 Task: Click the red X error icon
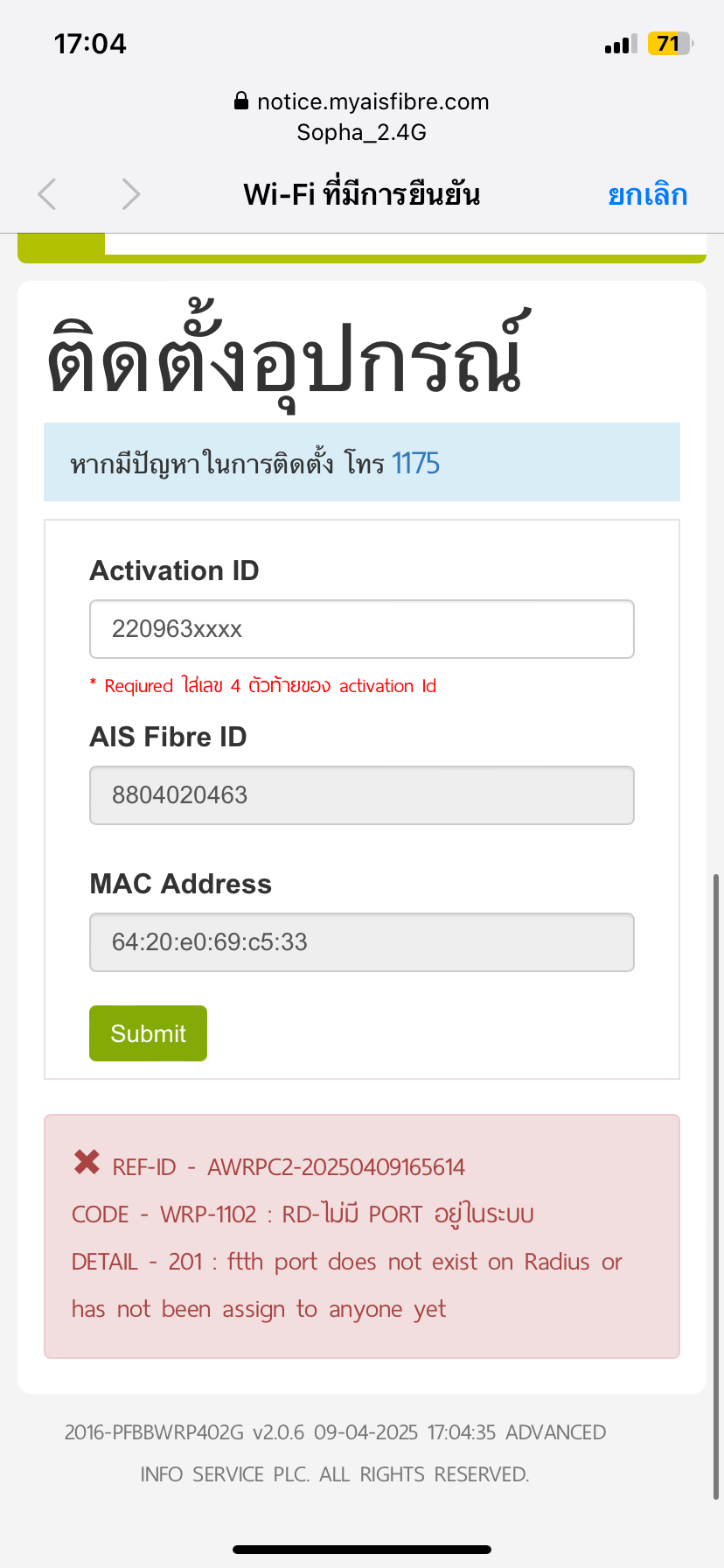point(87,1162)
